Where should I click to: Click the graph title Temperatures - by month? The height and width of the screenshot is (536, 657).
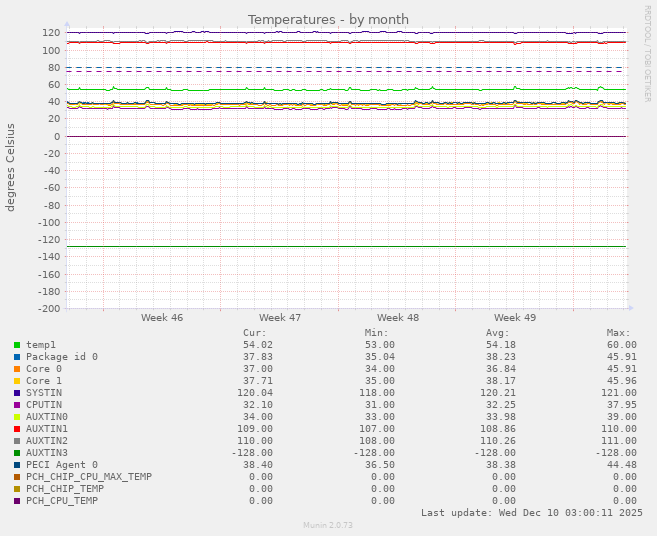pyautogui.click(x=328, y=20)
